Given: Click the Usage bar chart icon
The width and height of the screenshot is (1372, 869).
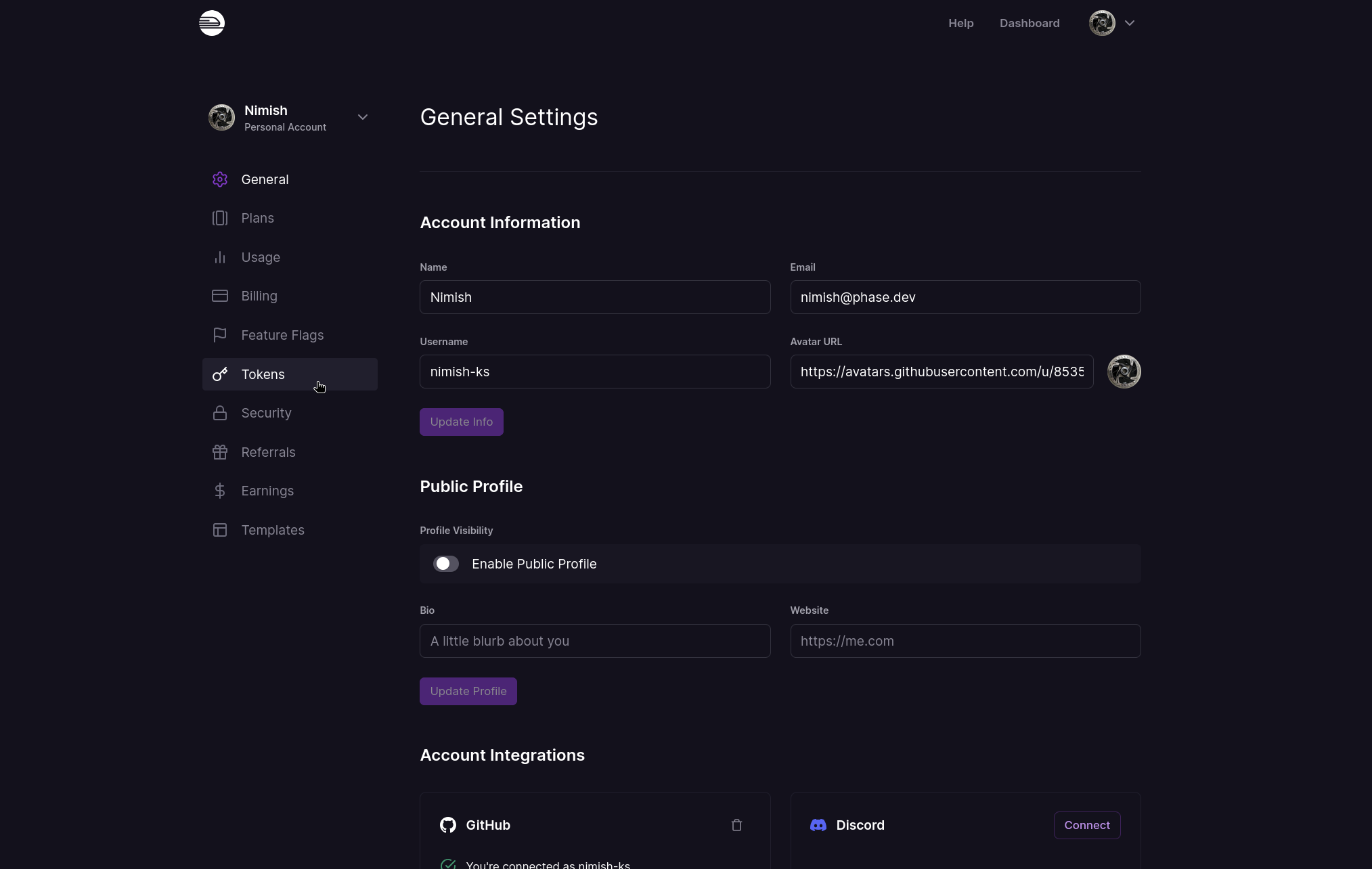Looking at the screenshot, I should (x=219, y=257).
